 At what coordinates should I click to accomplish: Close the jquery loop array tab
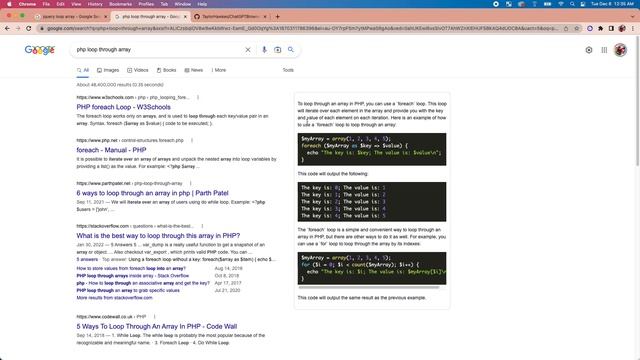pos(106,17)
